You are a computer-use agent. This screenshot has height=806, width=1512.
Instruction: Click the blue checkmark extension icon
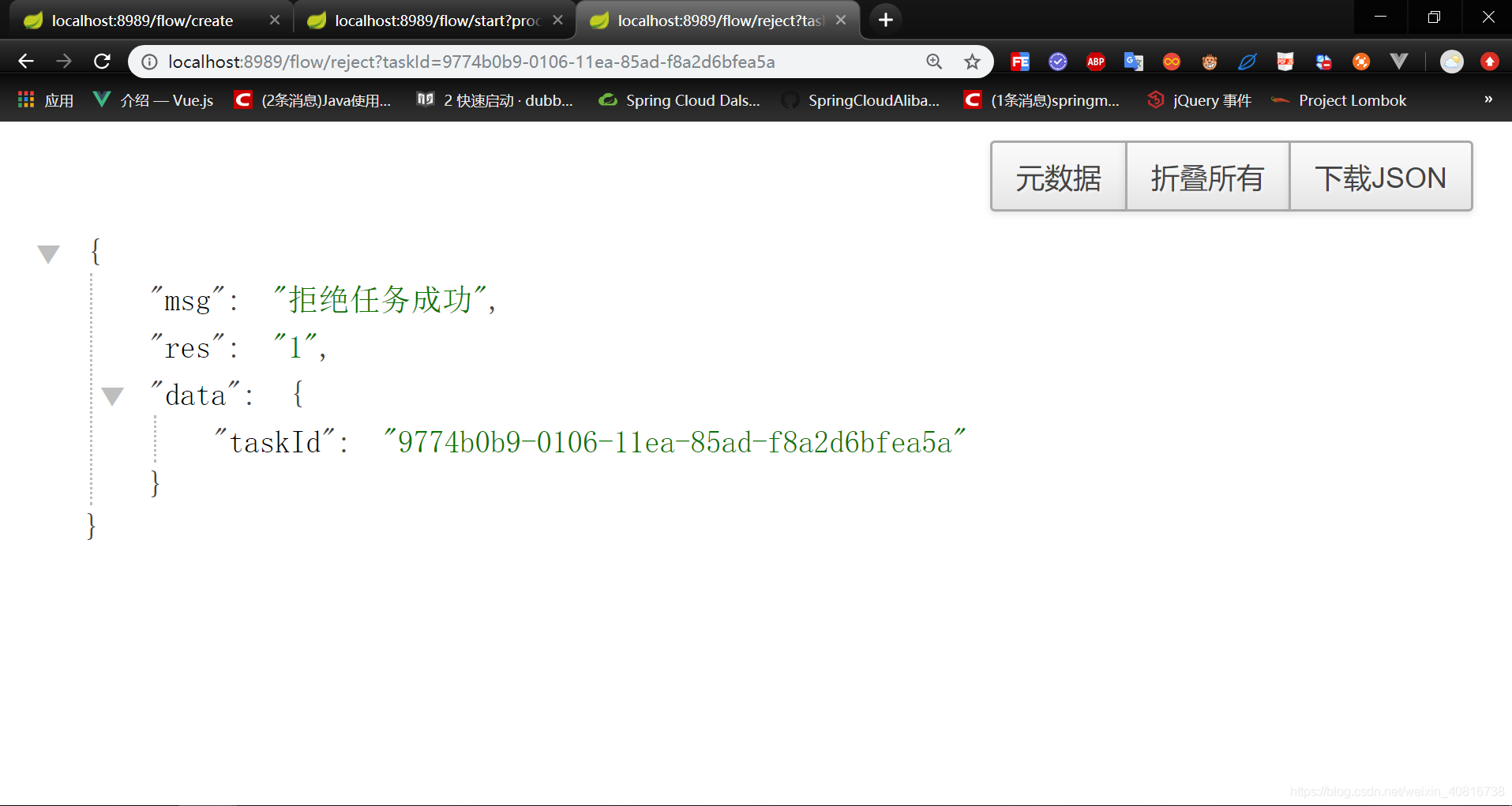point(1058,62)
